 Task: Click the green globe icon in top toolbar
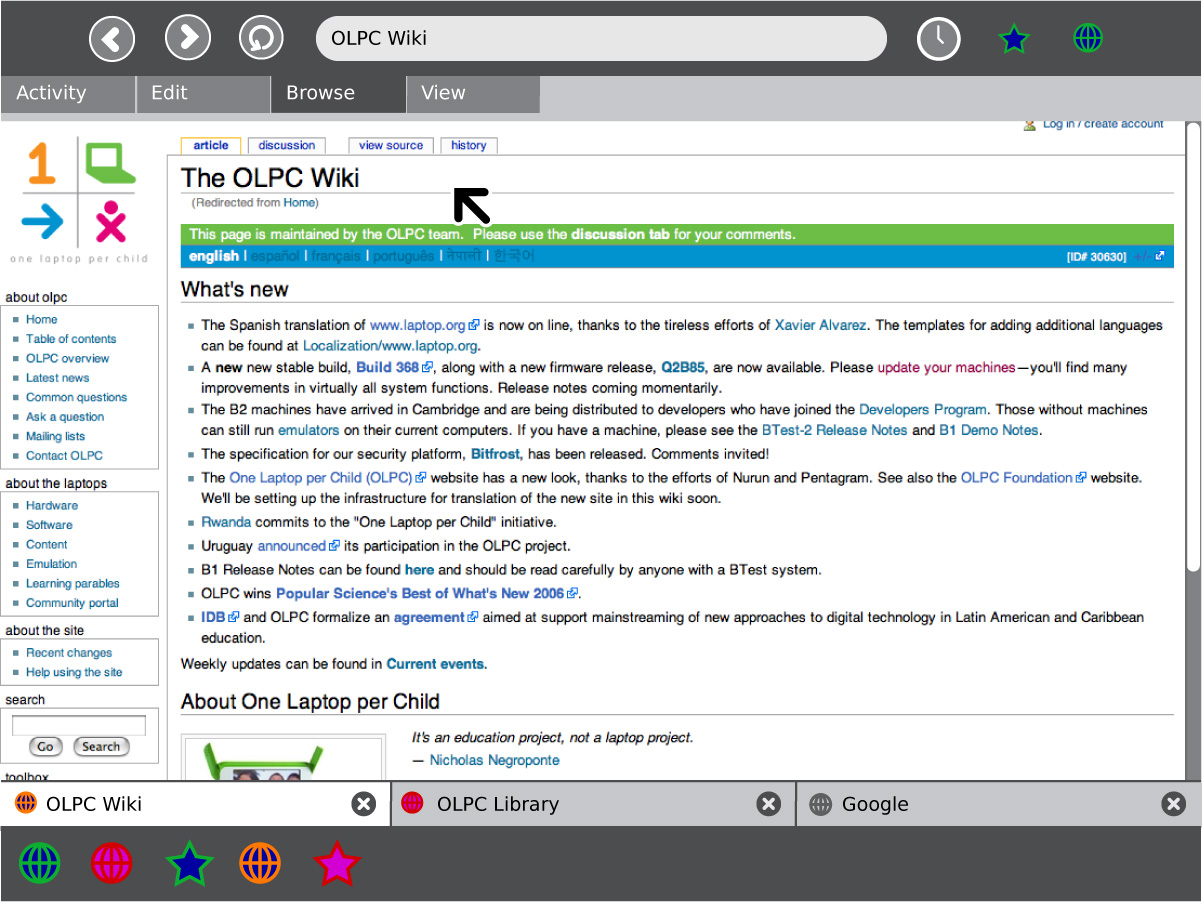(1088, 39)
